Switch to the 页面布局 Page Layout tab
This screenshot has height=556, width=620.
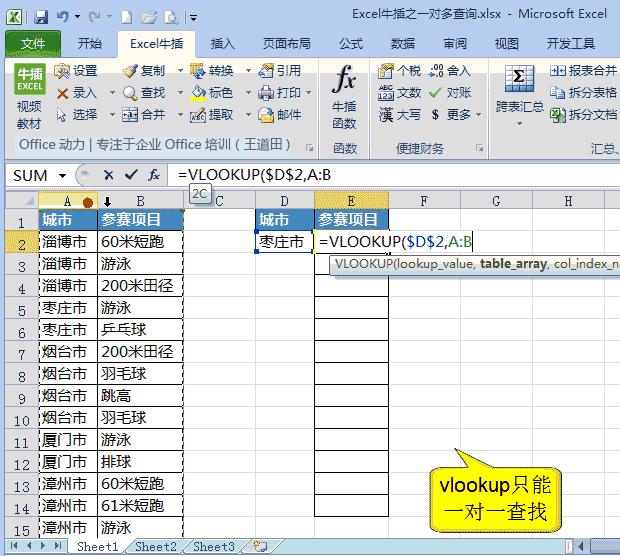(287, 43)
